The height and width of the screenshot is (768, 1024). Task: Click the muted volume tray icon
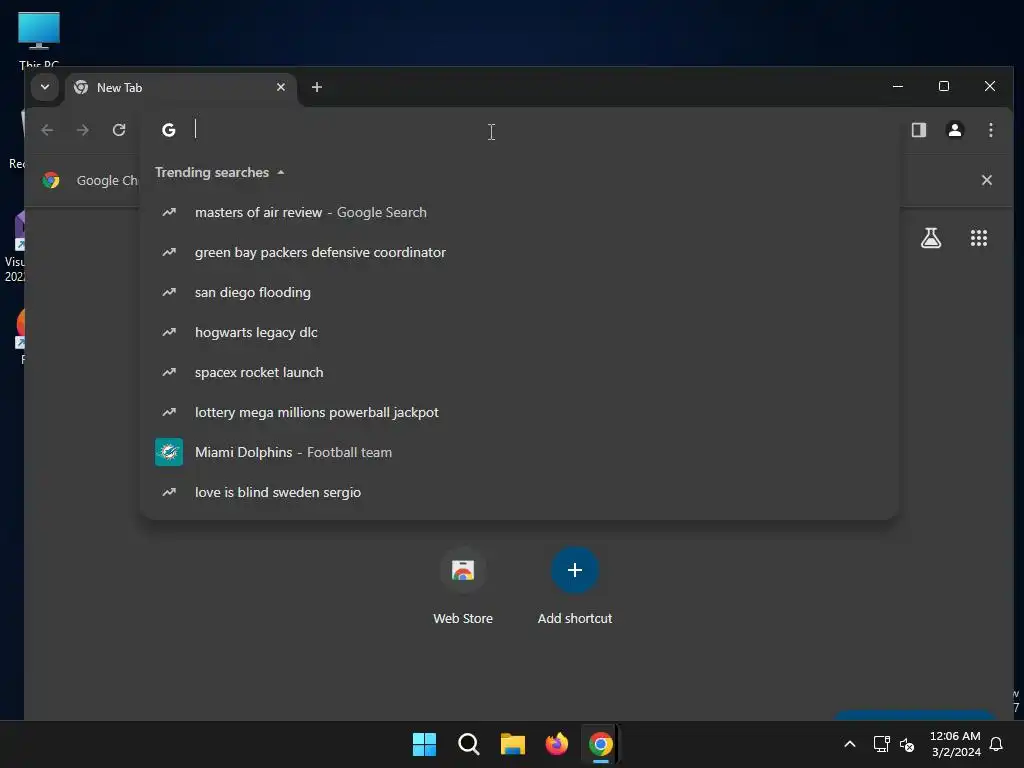(907, 744)
